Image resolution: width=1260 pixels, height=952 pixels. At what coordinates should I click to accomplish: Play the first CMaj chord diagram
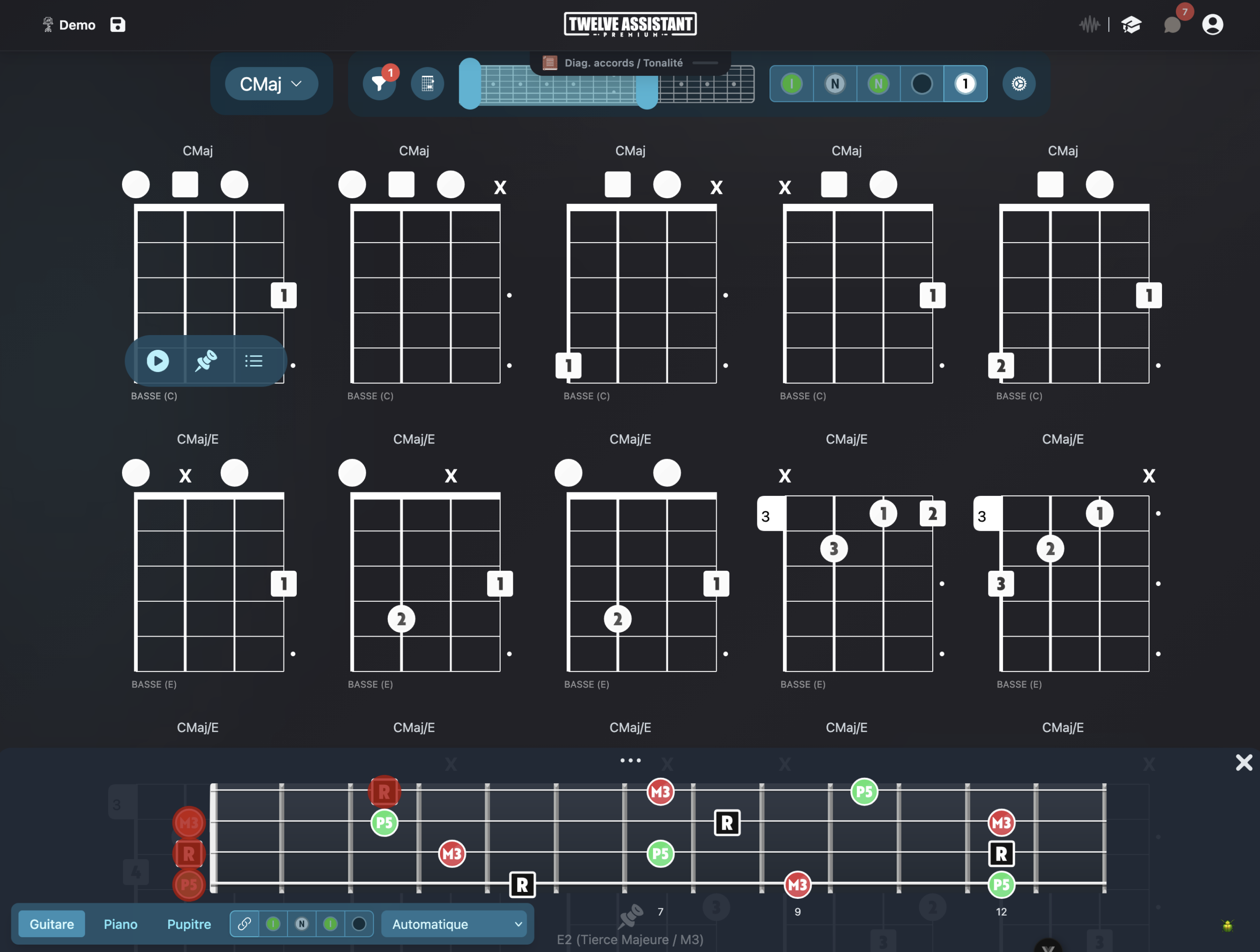157,361
